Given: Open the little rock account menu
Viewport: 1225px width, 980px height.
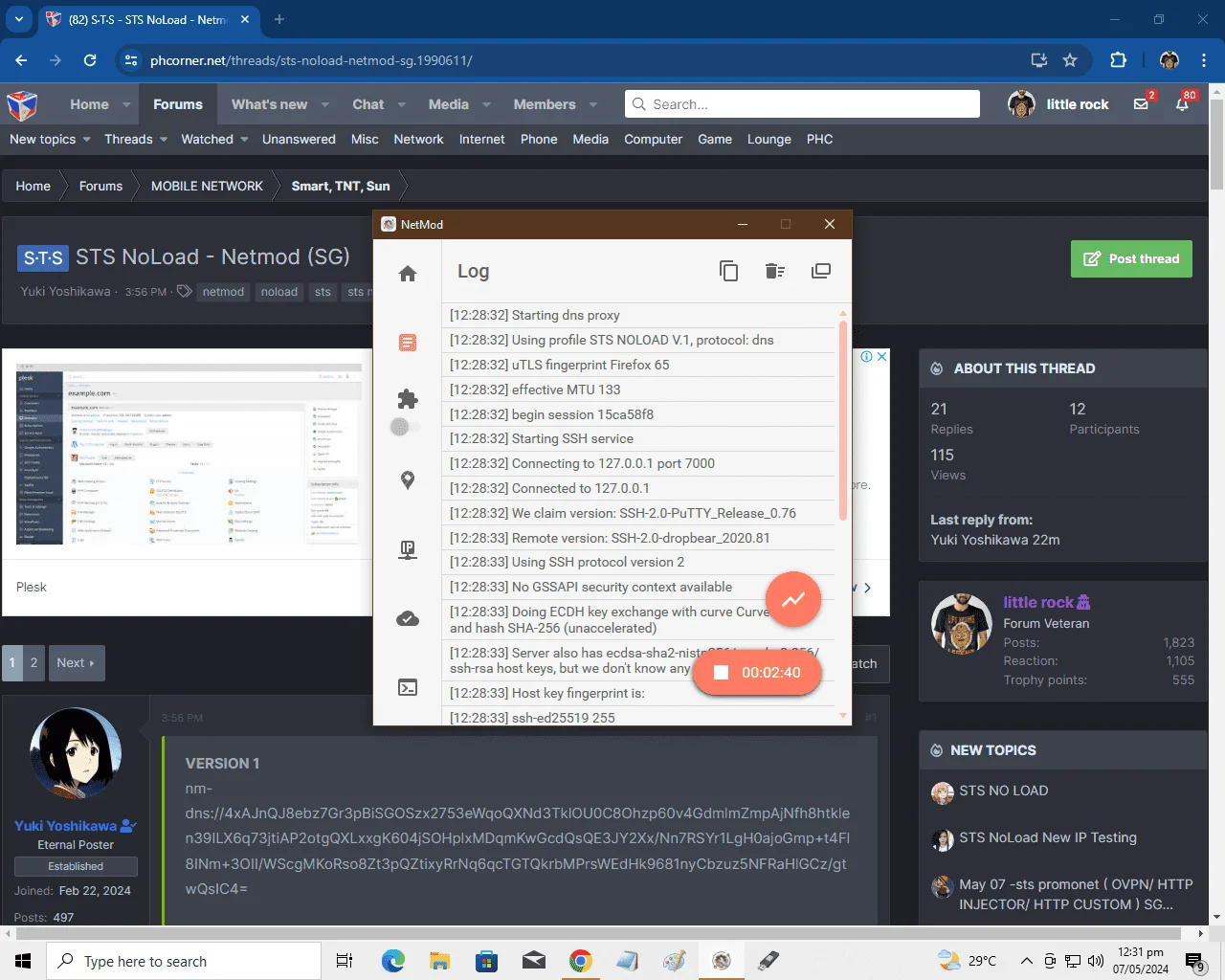Looking at the screenshot, I should 1058,103.
